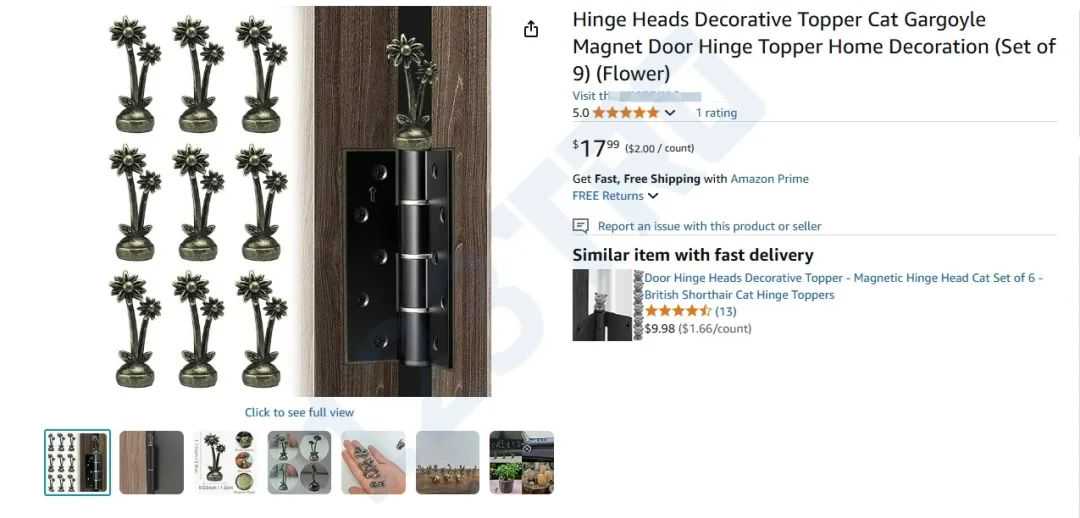This screenshot has width=1080, height=518.
Task: Select the thumbnail showing toppers in hand
Action: pyautogui.click(x=373, y=462)
